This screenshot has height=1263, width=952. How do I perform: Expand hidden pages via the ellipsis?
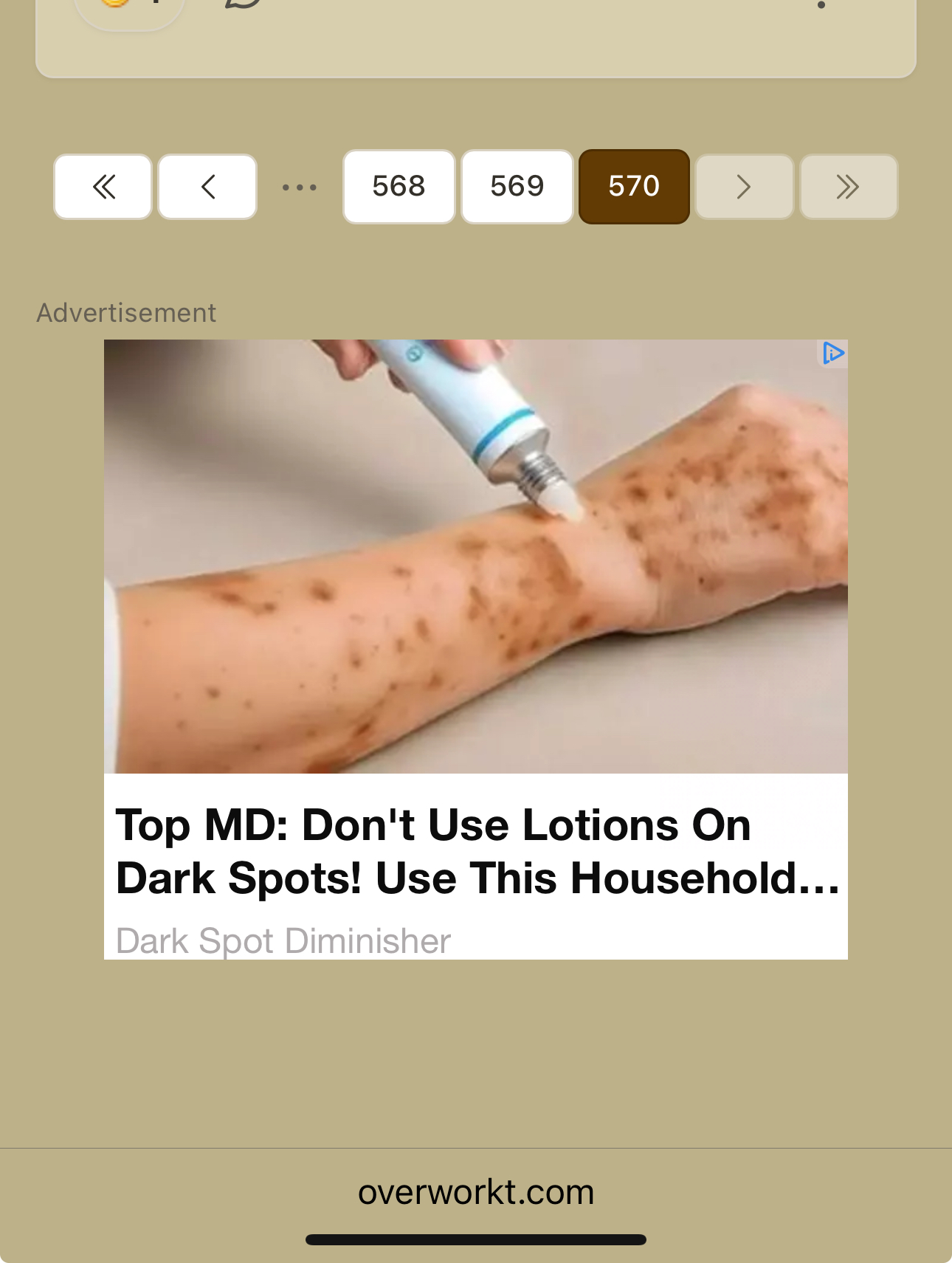tap(300, 187)
